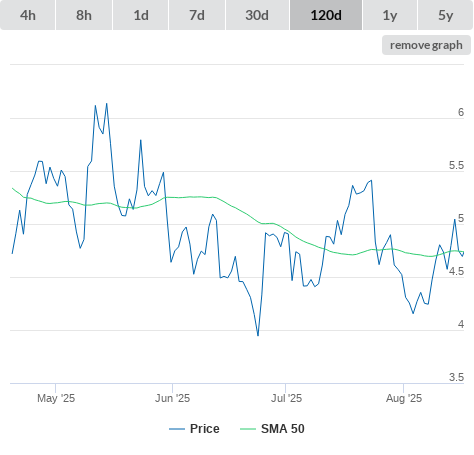Click the 5.5 y-axis value label
This screenshot has height=455, width=474.
[456, 165]
